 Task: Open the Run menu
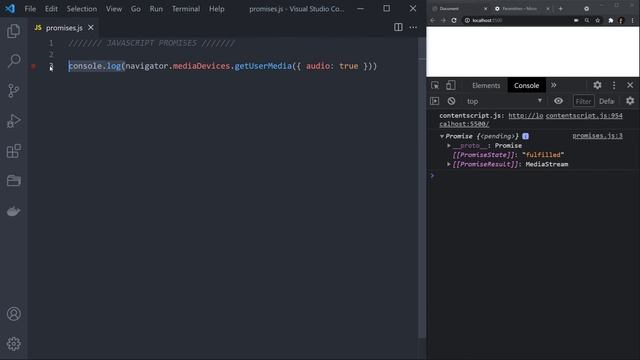pos(156,9)
